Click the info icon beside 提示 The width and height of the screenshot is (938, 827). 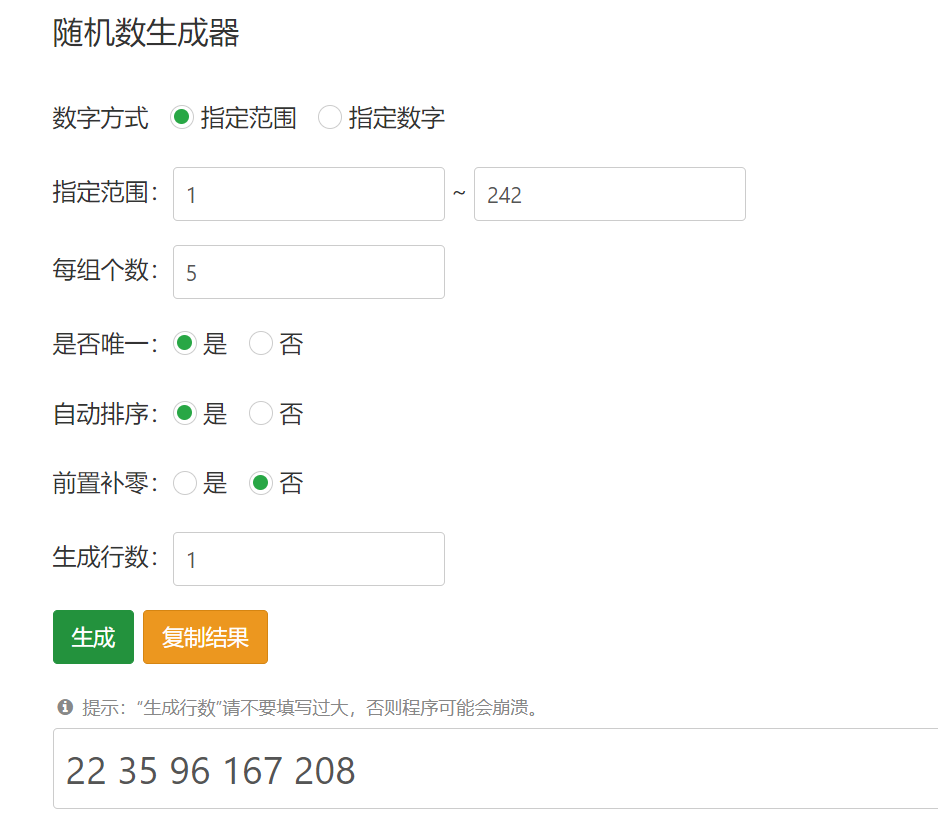tap(65, 707)
